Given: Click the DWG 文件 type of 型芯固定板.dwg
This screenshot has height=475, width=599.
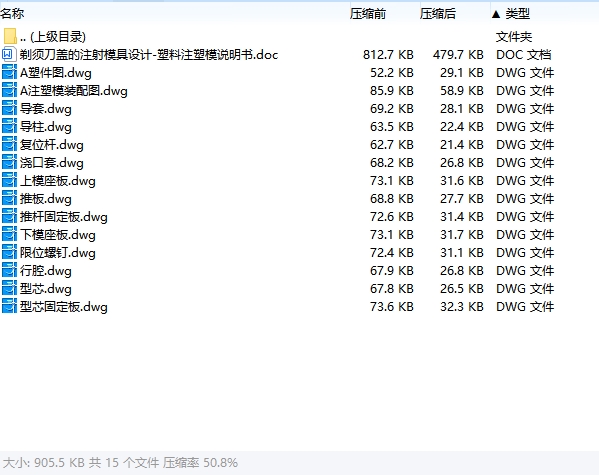Looking at the screenshot, I should tap(525, 306).
